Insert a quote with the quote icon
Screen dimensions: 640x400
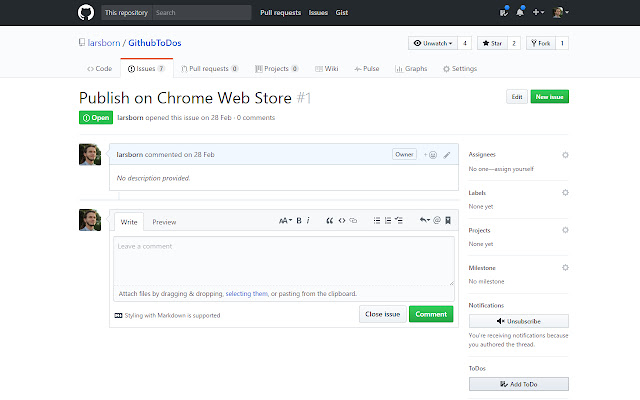pyautogui.click(x=329, y=220)
